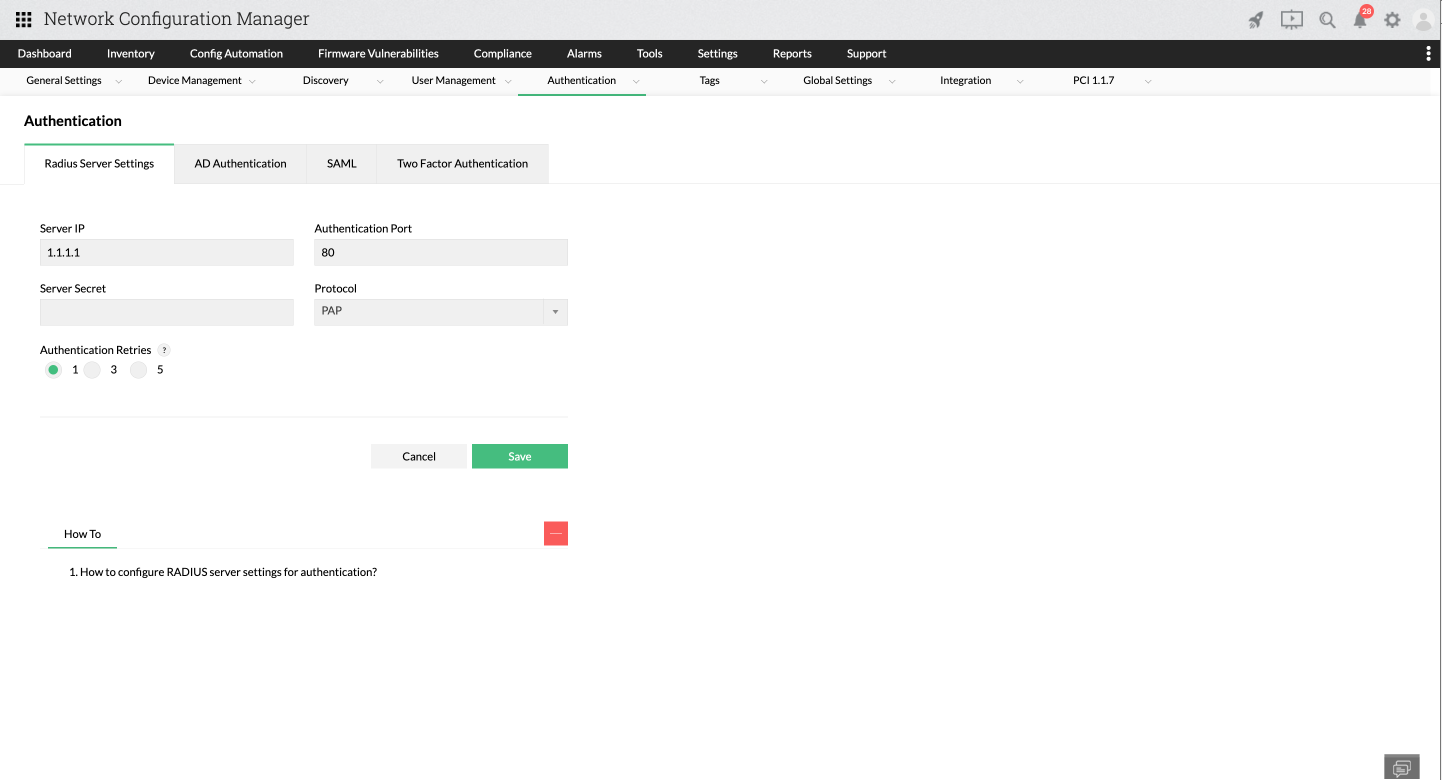The width and height of the screenshot is (1442, 780).
Task: Open the vertical three-dot menu
Action: [1428, 54]
